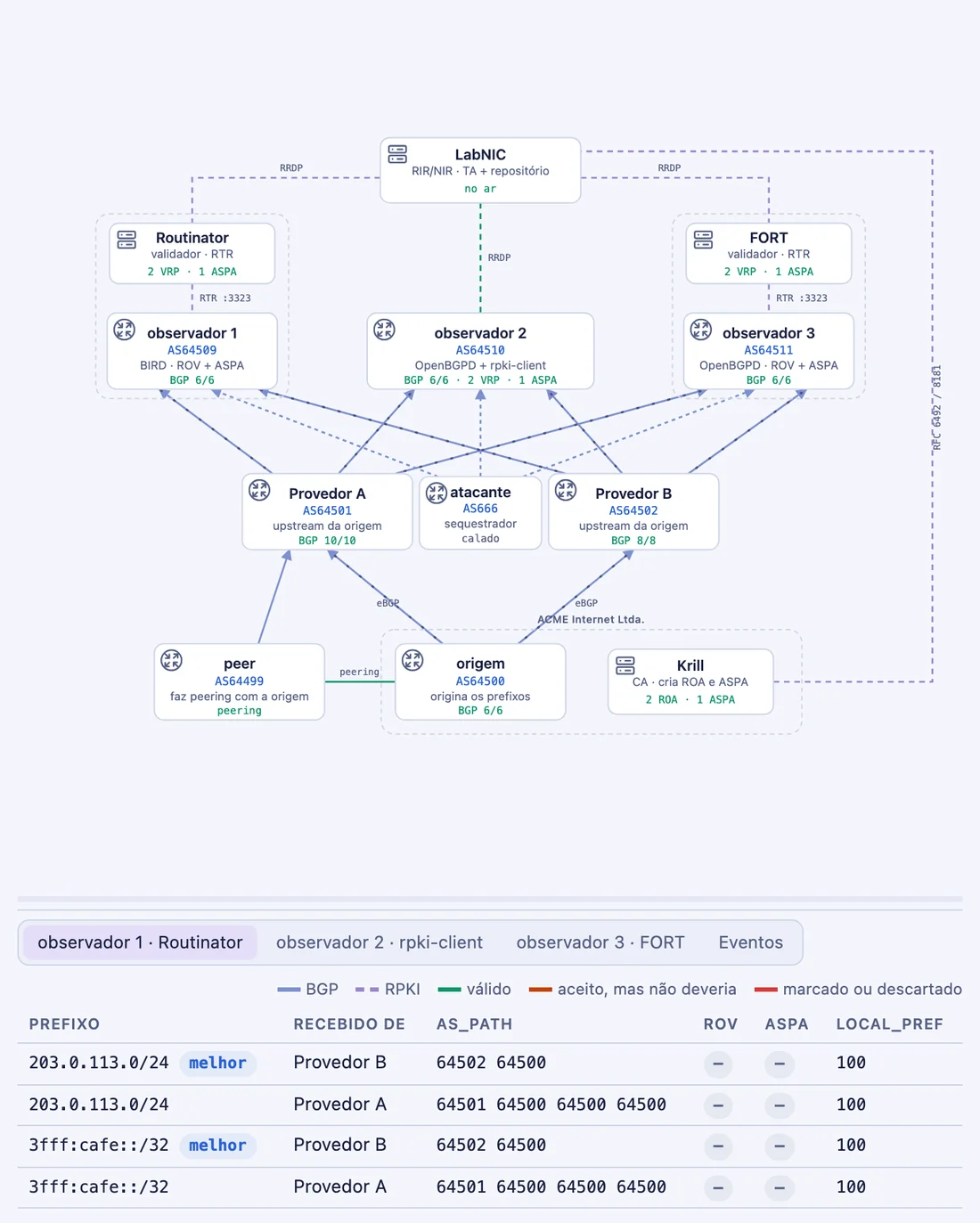This screenshot has width=980, height=1223.
Task: Click the FORT validator server icon
Action: click(x=703, y=240)
